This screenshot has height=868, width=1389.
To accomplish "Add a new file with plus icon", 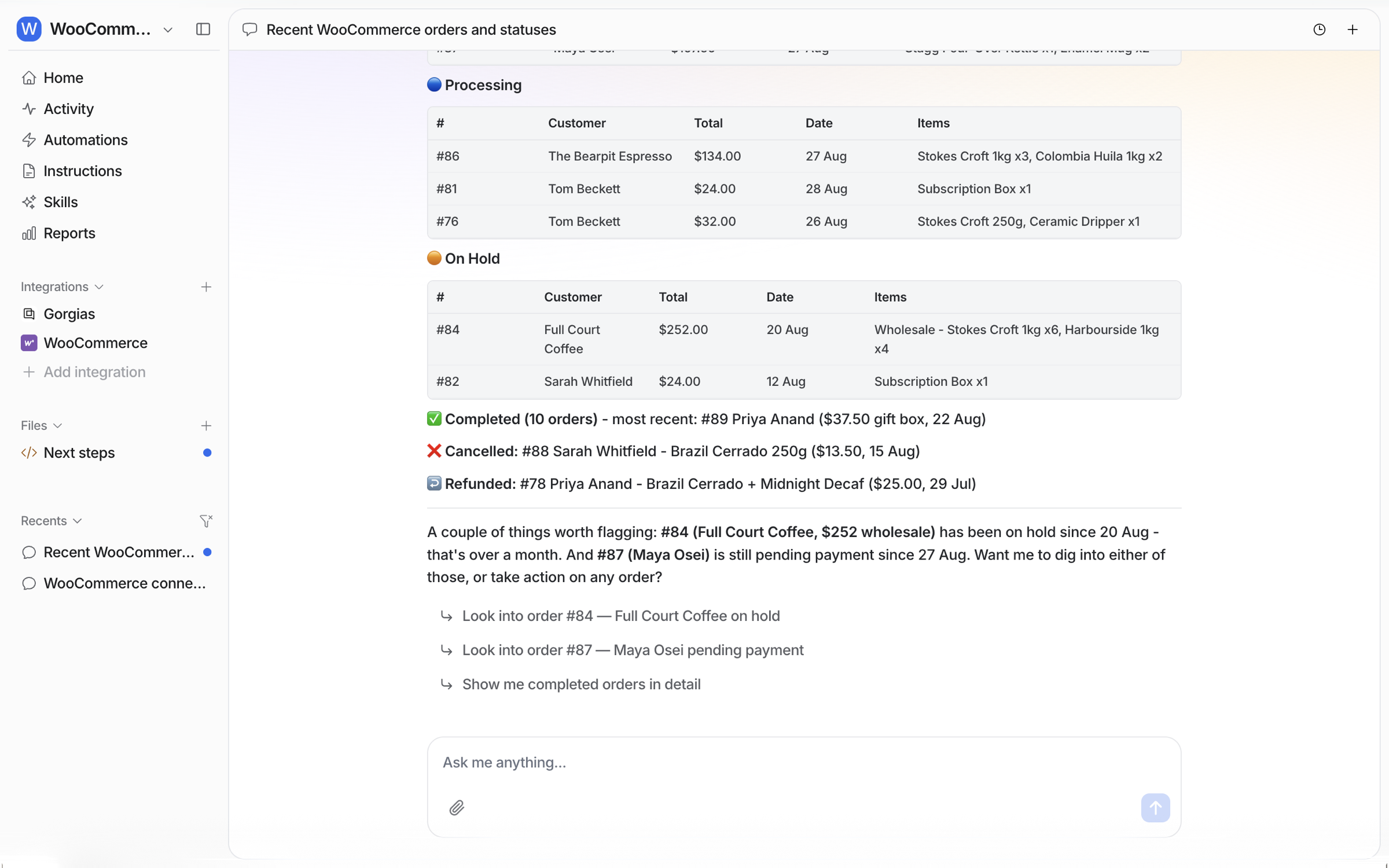I will click(205, 426).
